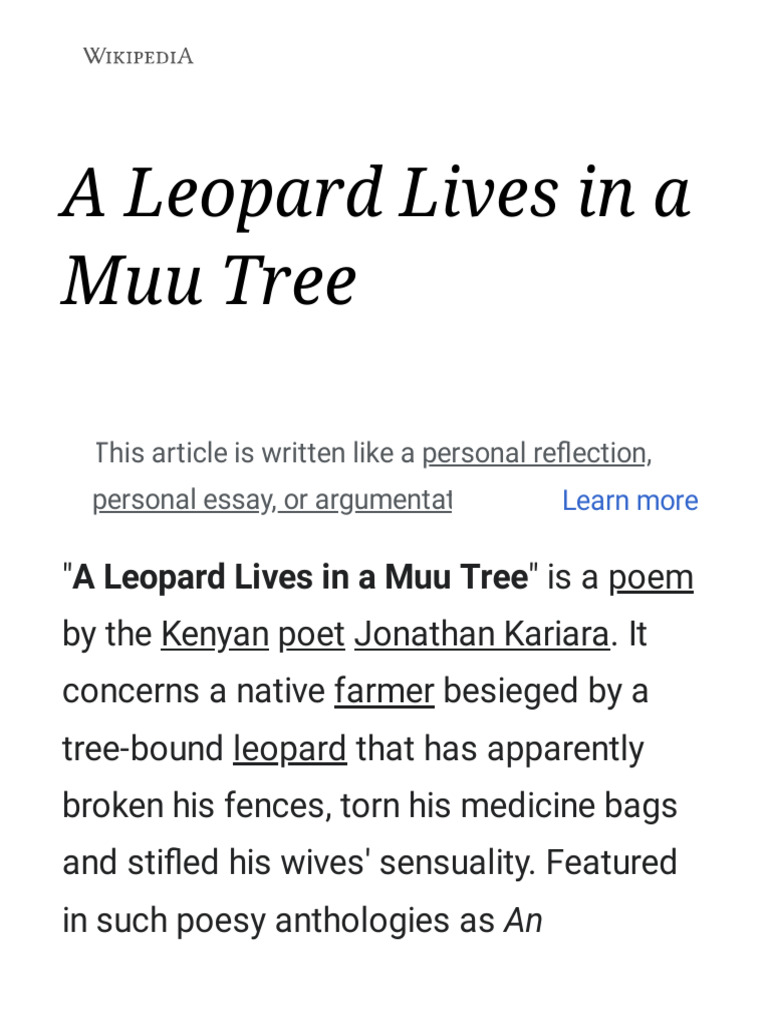The height and width of the screenshot is (1024, 768).
Task: Click the word 'tree-bound'
Action: 143,748
